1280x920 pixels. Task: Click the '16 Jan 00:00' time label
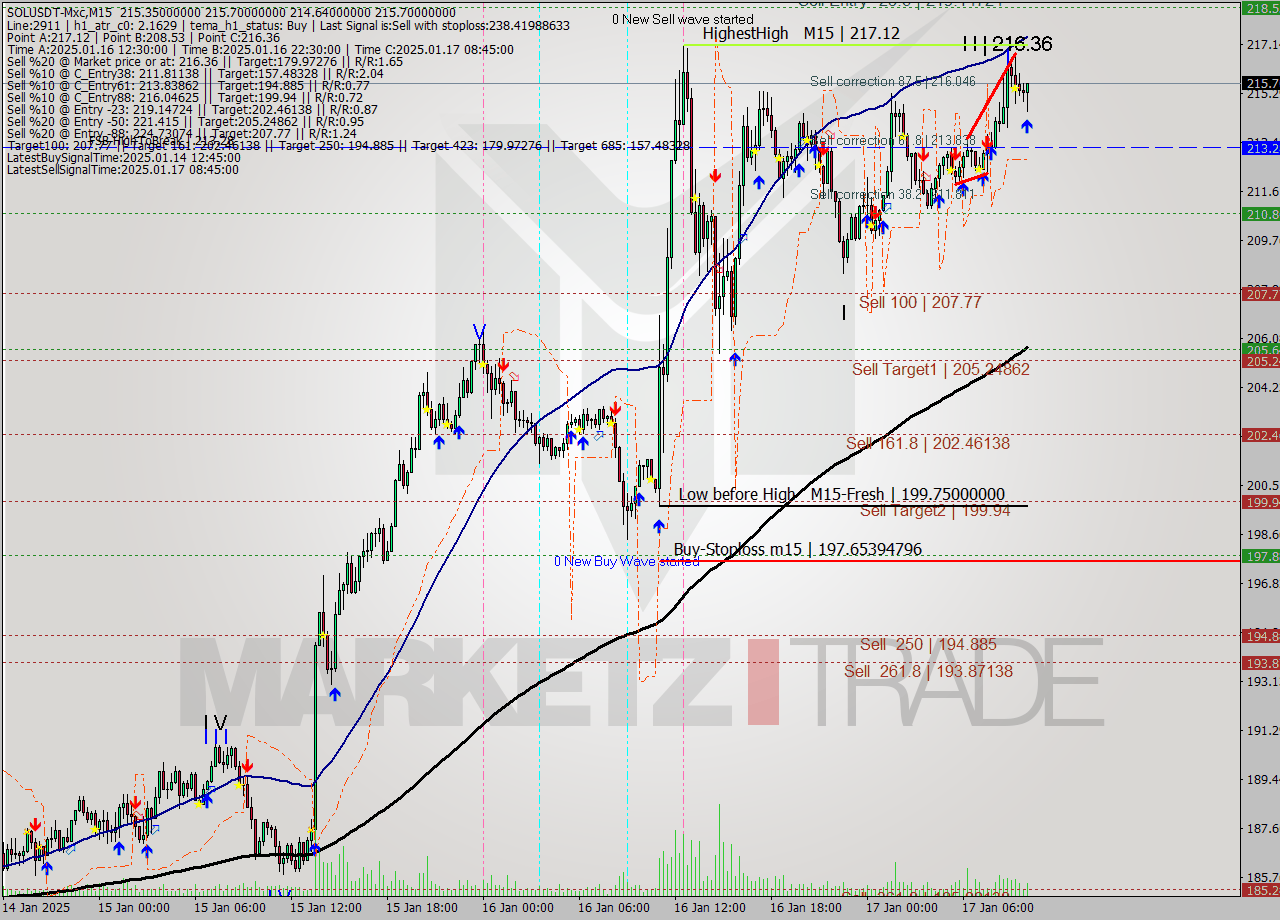click(519, 908)
